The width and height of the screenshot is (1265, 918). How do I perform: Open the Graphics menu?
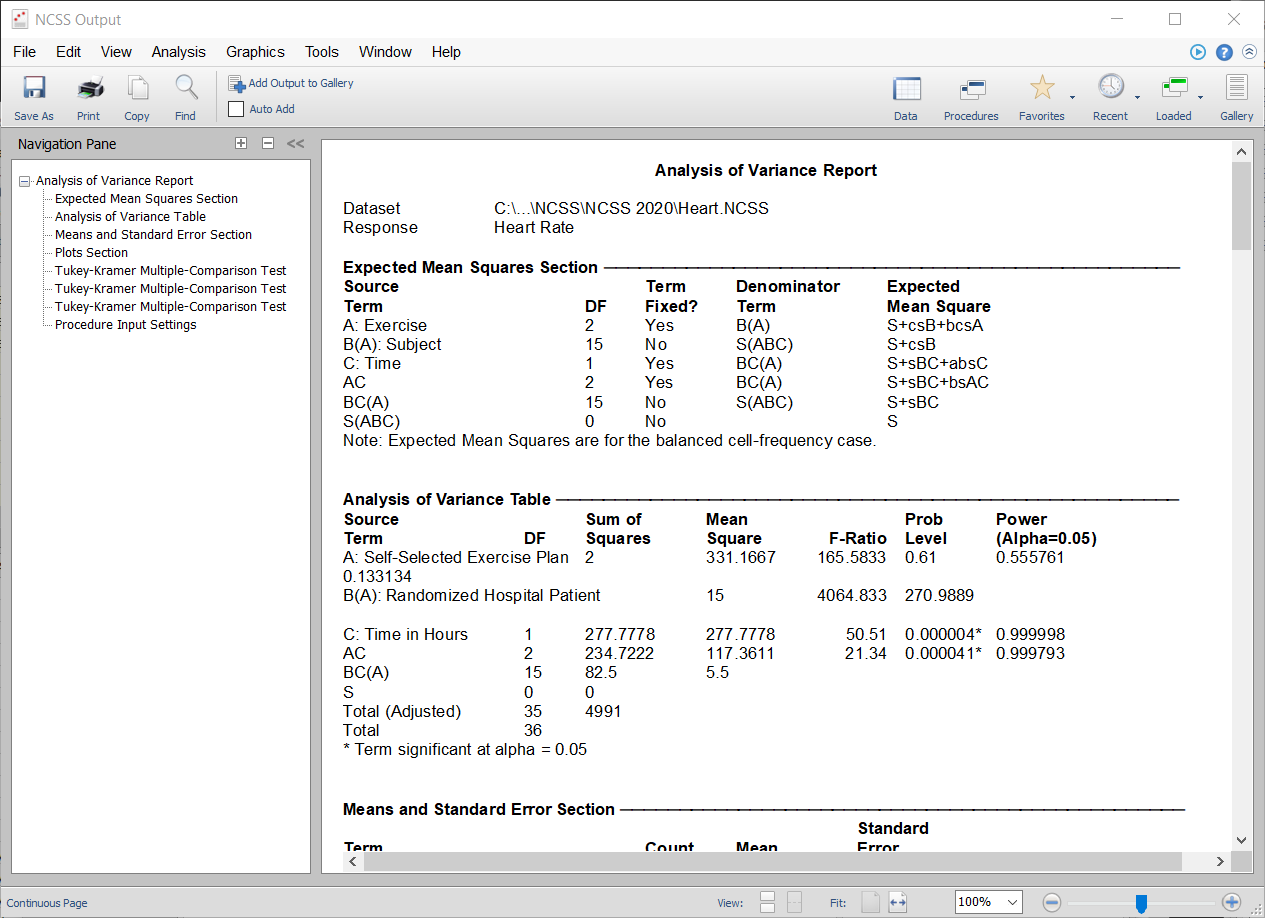(255, 52)
